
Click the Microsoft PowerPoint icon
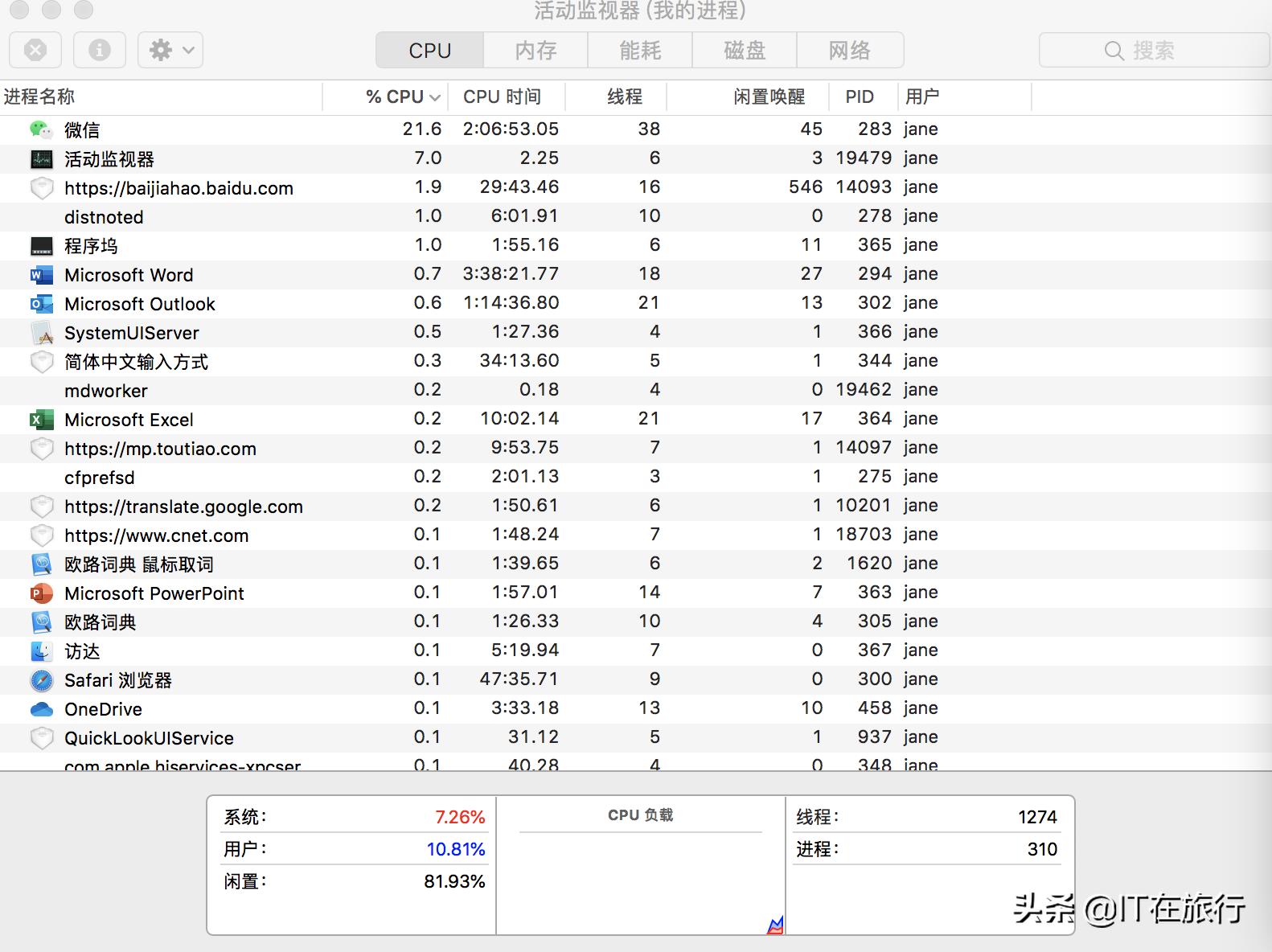coord(41,593)
